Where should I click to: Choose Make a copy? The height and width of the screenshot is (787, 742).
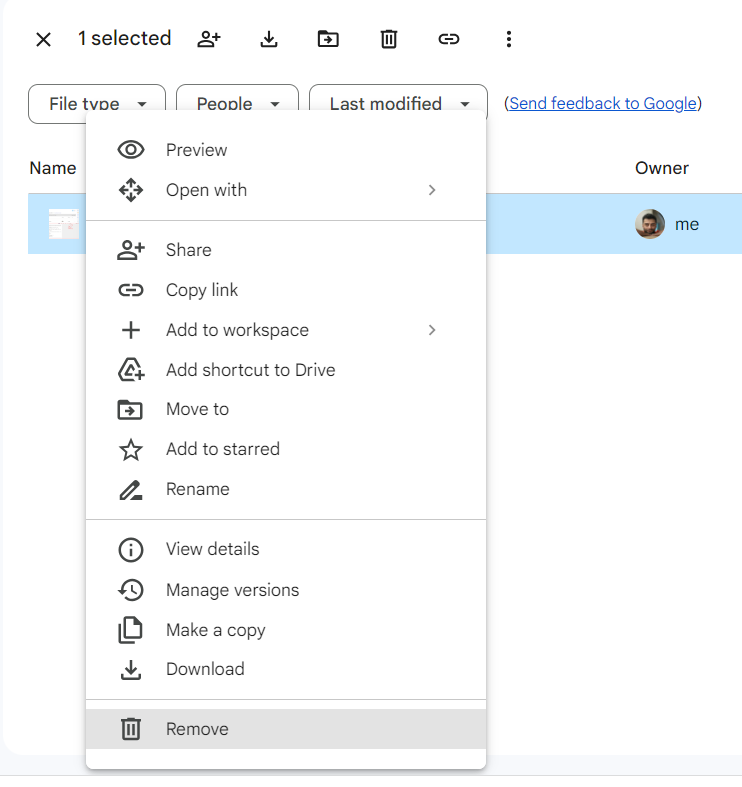click(x=286, y=630)
